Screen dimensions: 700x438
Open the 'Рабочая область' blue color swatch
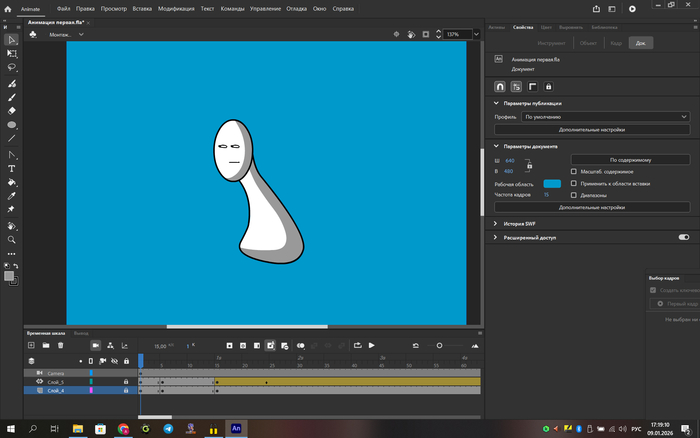(x=552, y=184)
